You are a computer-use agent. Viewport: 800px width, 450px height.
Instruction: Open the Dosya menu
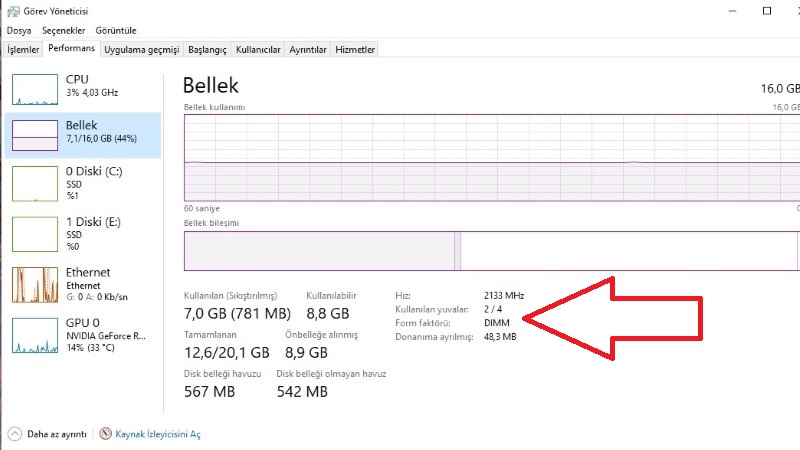[19, 31]
